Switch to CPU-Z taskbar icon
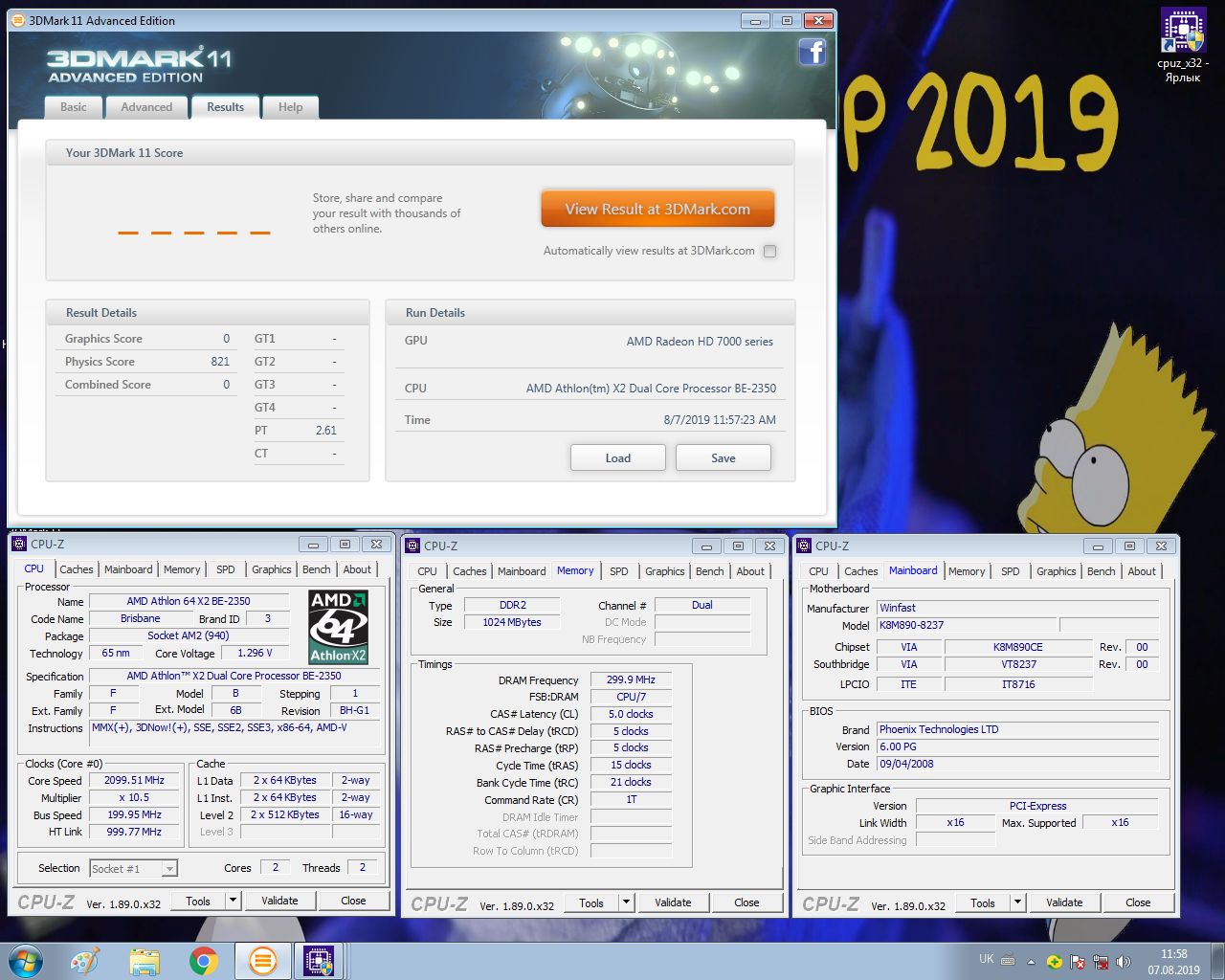1225x980 pixels. (319, 961)
